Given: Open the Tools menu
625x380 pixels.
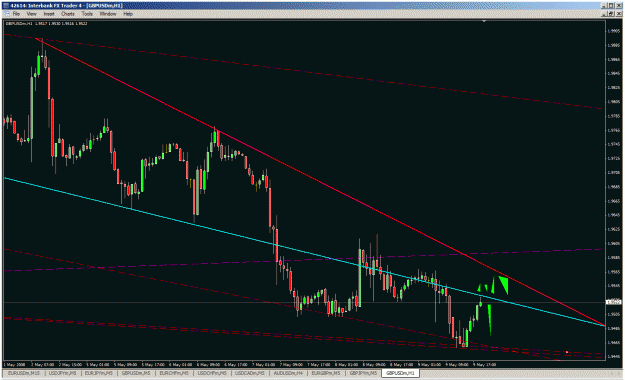Looking at the screenshot, I should click(87, 14).
